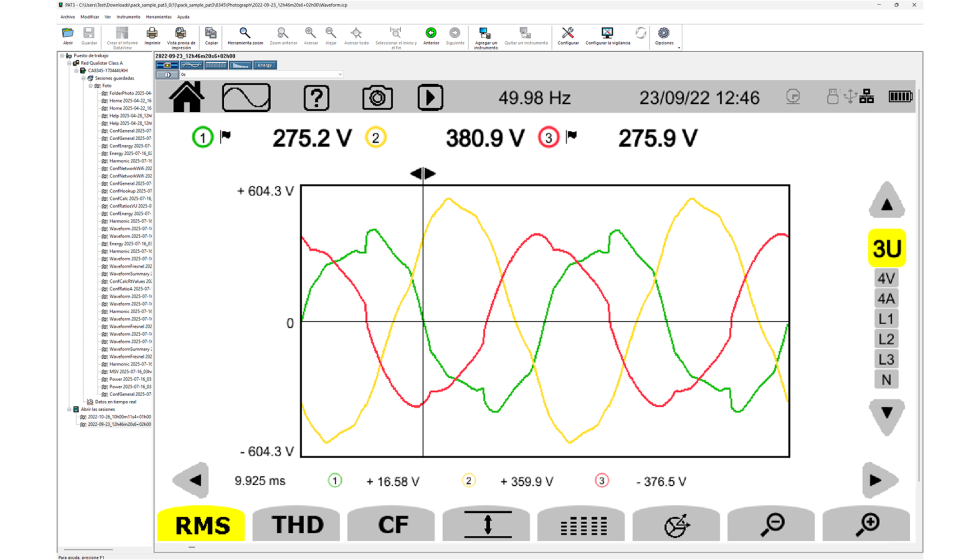Open the waveform sine-wave mode icon
This screenshot has height=560, width=980.
tap(246, 97)
